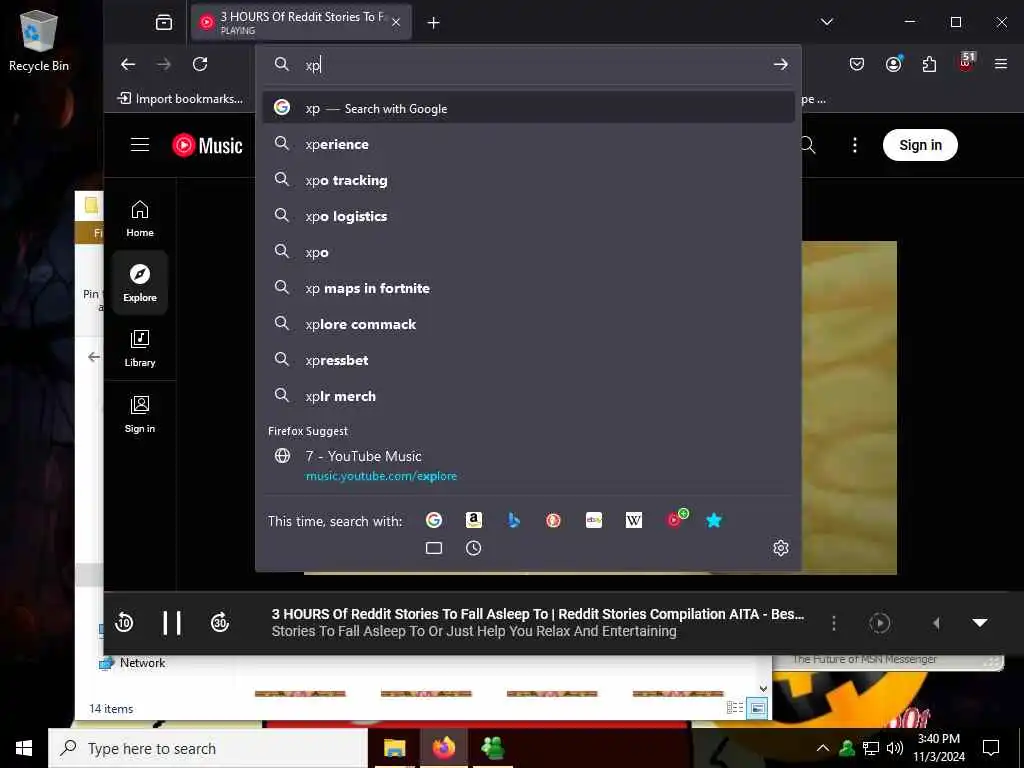Click Import bookmarks in bookmarks toolbar

tap(180, 99)
